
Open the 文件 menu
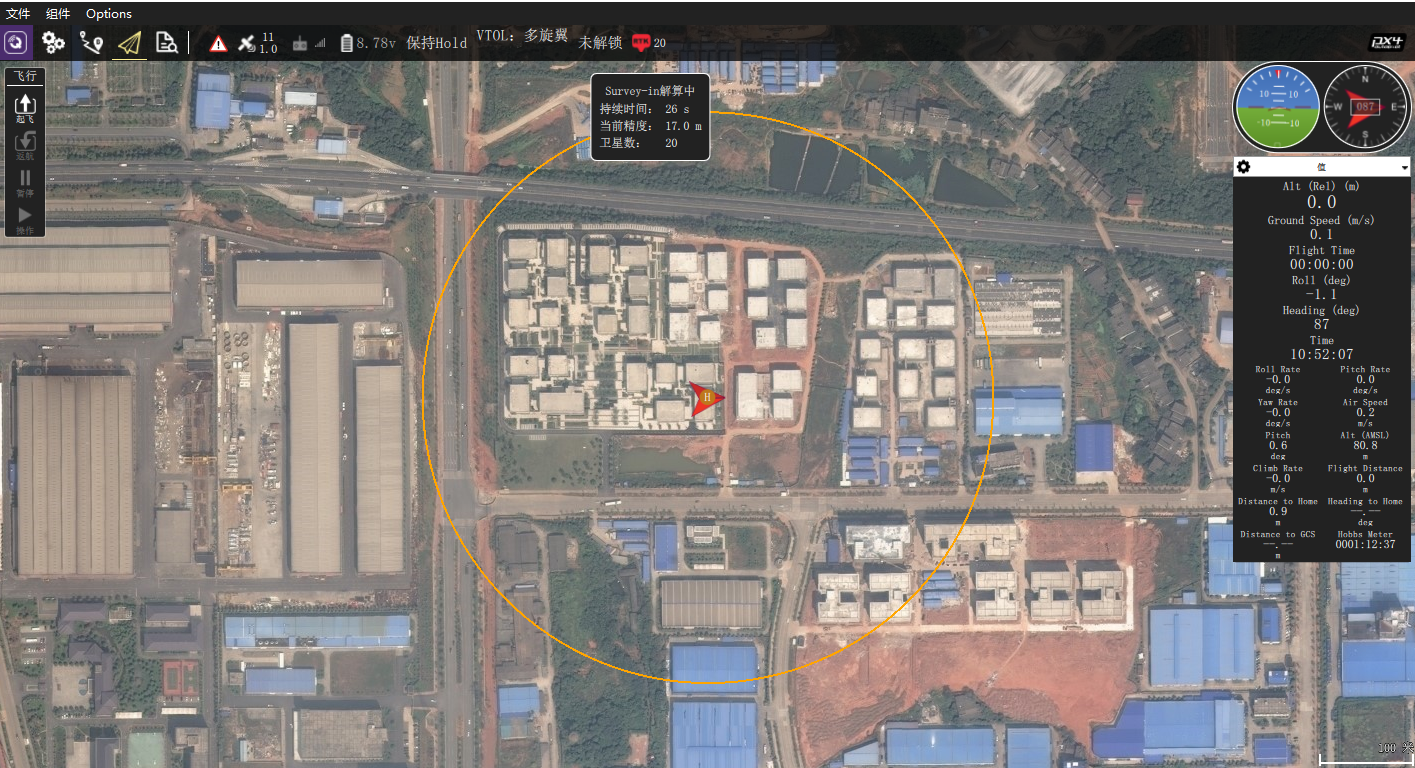tap(18, 13)
